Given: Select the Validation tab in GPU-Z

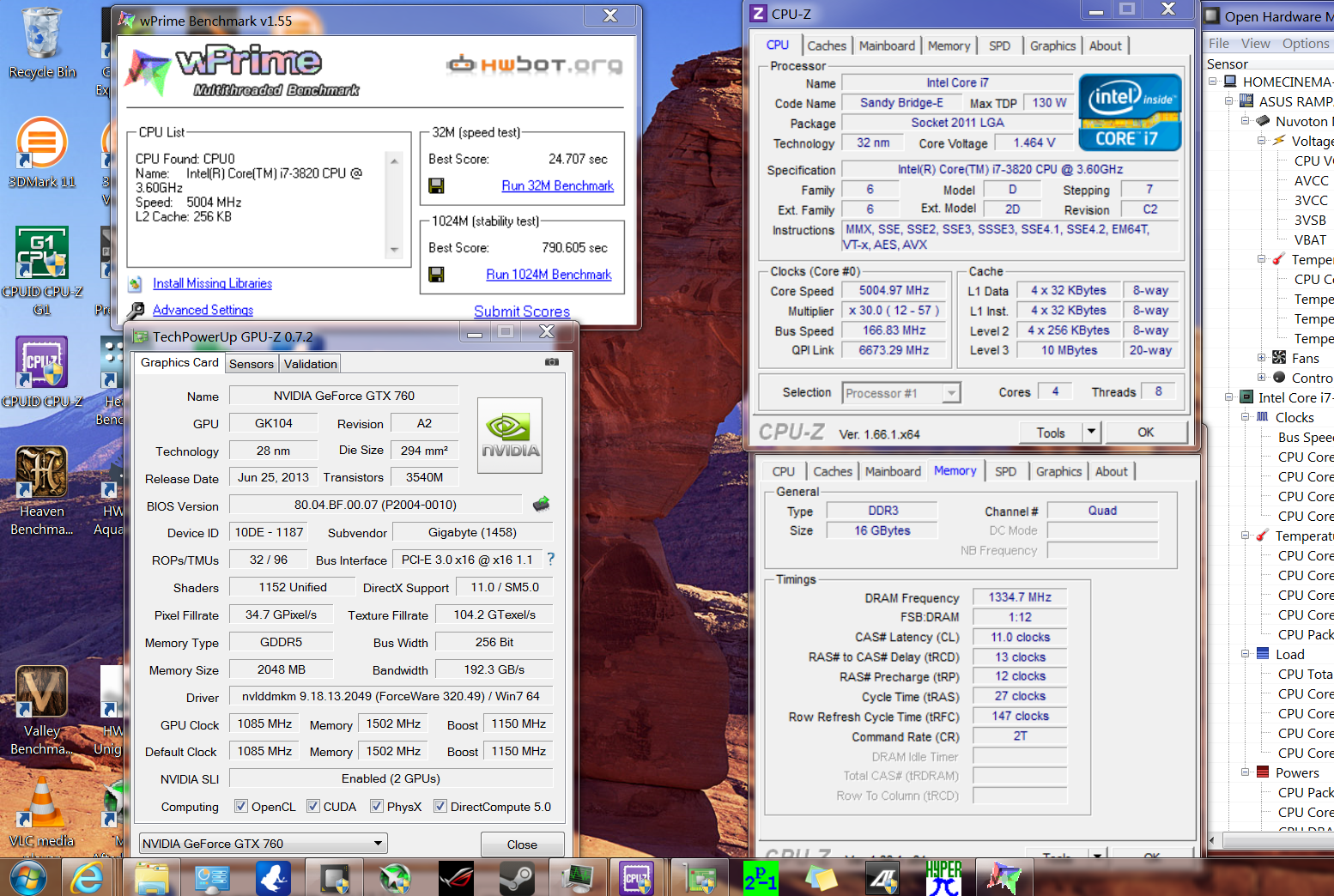Looking at the screenshot, I should [x=311, y=364].
